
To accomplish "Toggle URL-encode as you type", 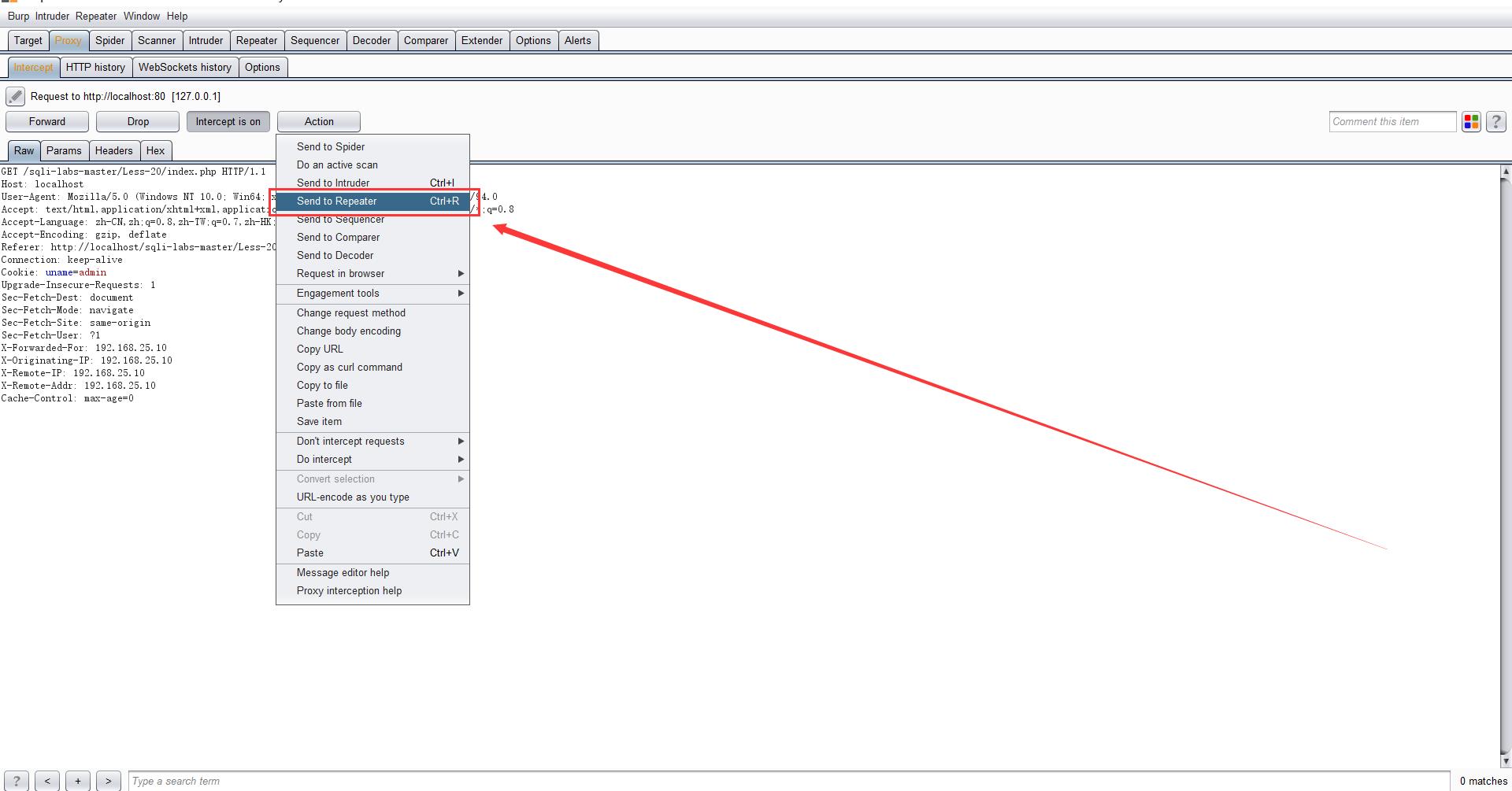I will 372,497.
